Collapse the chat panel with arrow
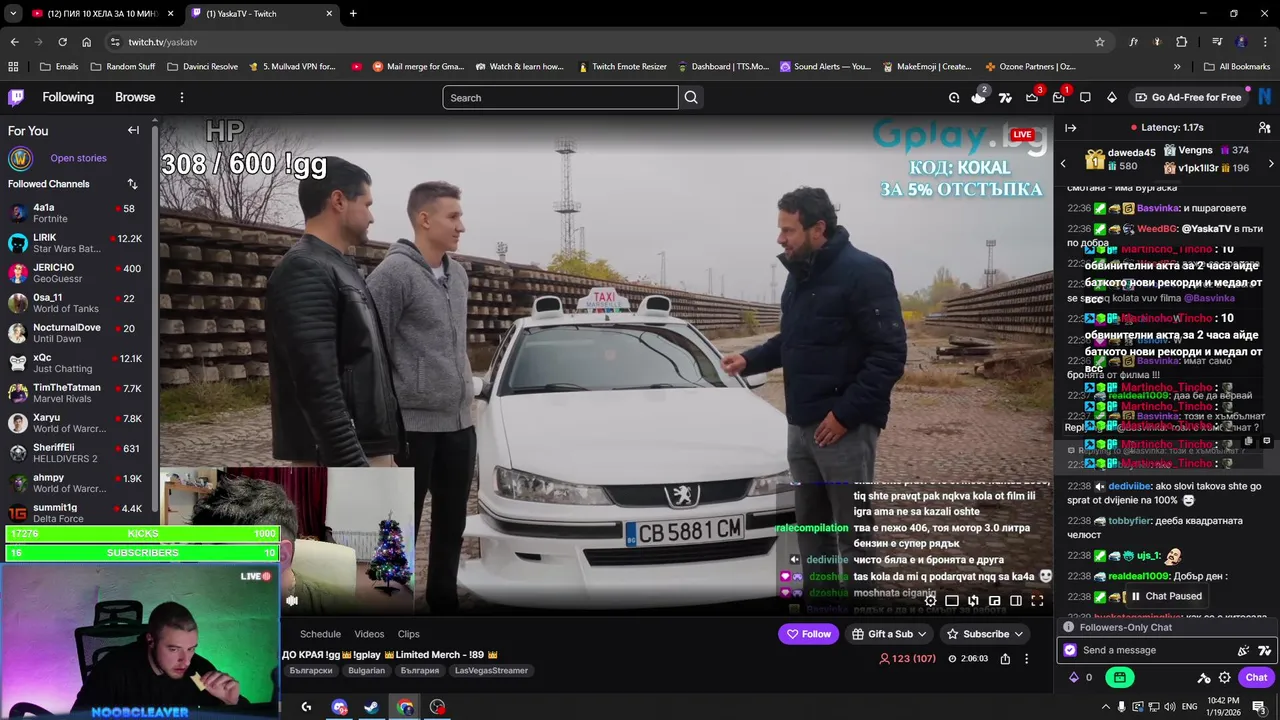 click(1070, 128)
